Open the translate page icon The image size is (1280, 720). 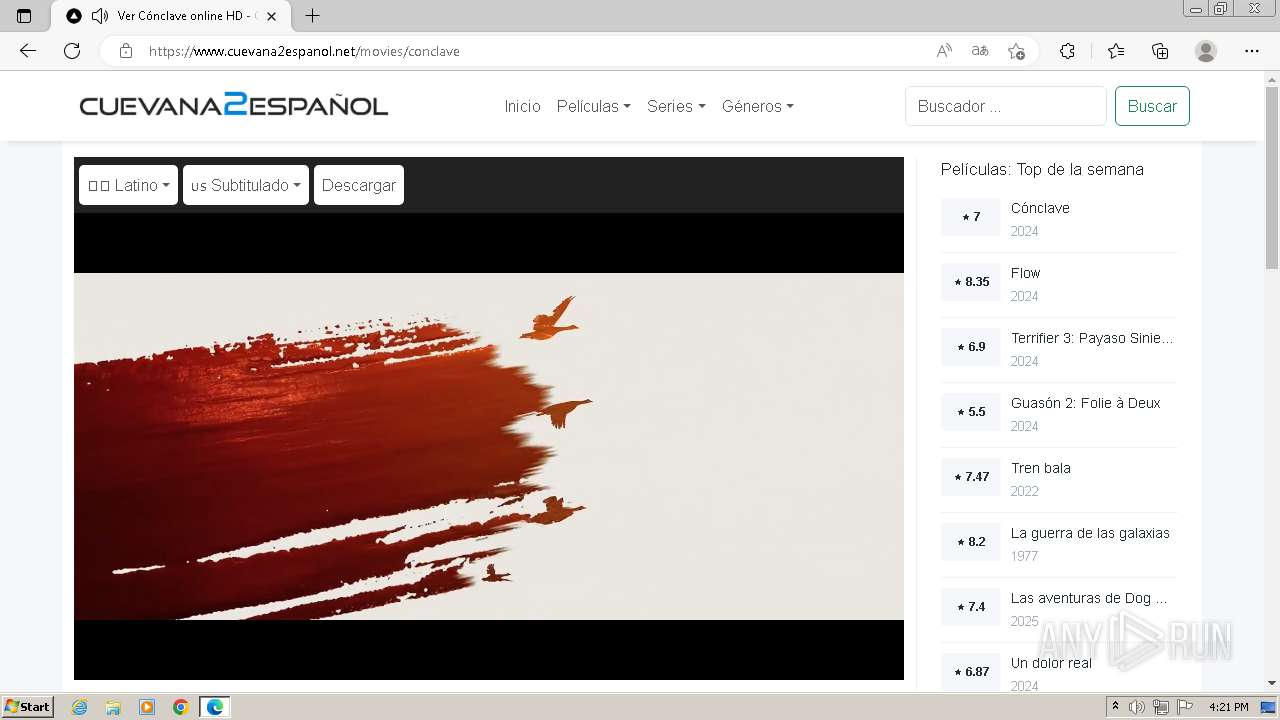click(980, 51)
